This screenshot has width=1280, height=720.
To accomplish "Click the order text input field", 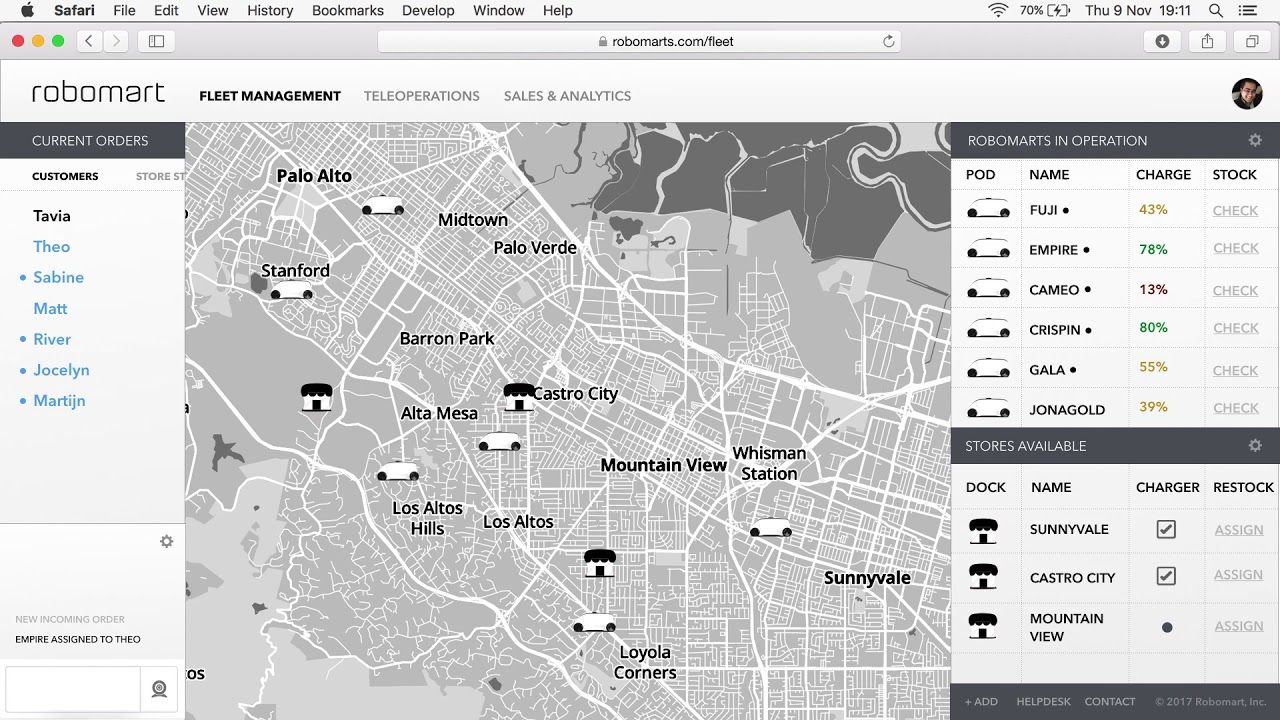I will (73, 689).
